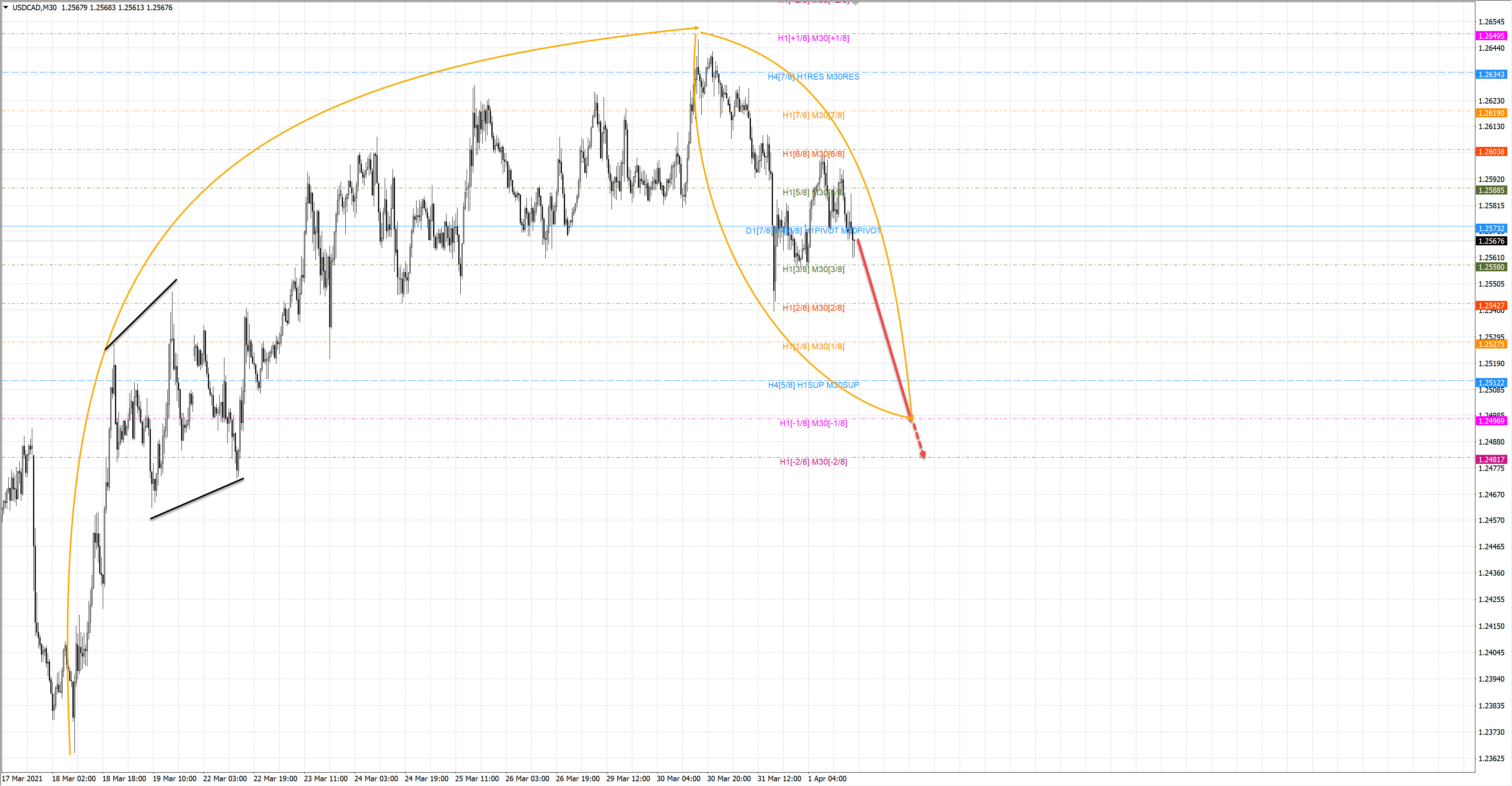Click the 1 Apr 04:00 time axis label
1512x786 pixels.
click(827, 779)
